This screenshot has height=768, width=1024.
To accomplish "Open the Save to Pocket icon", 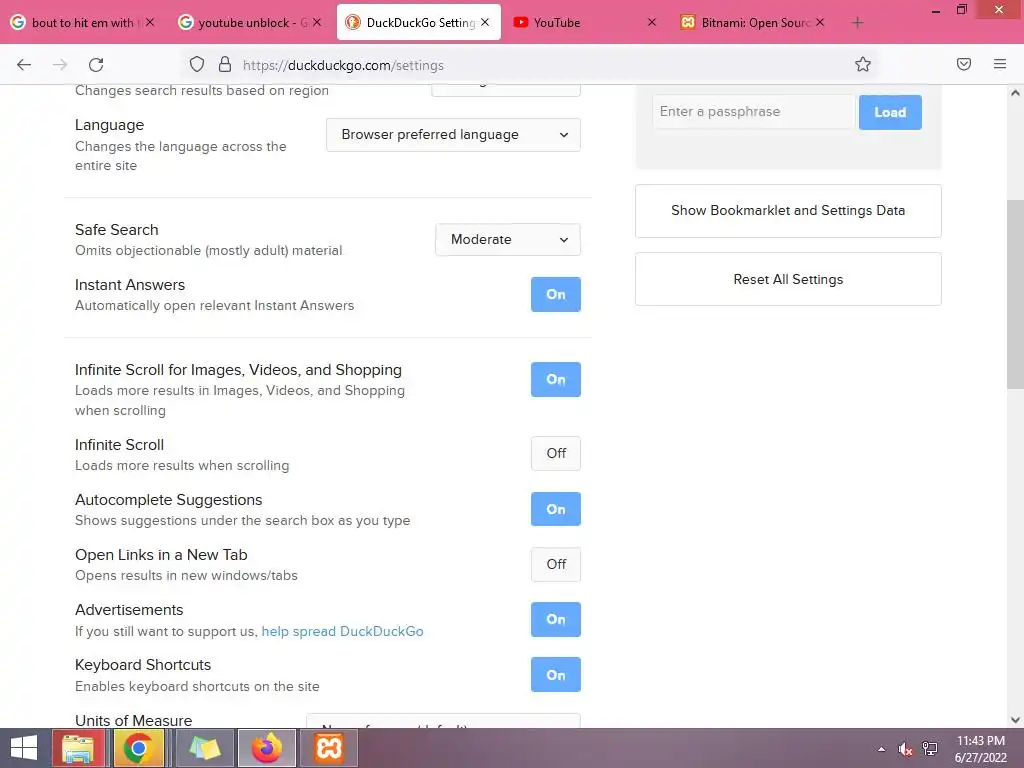I will (964, 64).
